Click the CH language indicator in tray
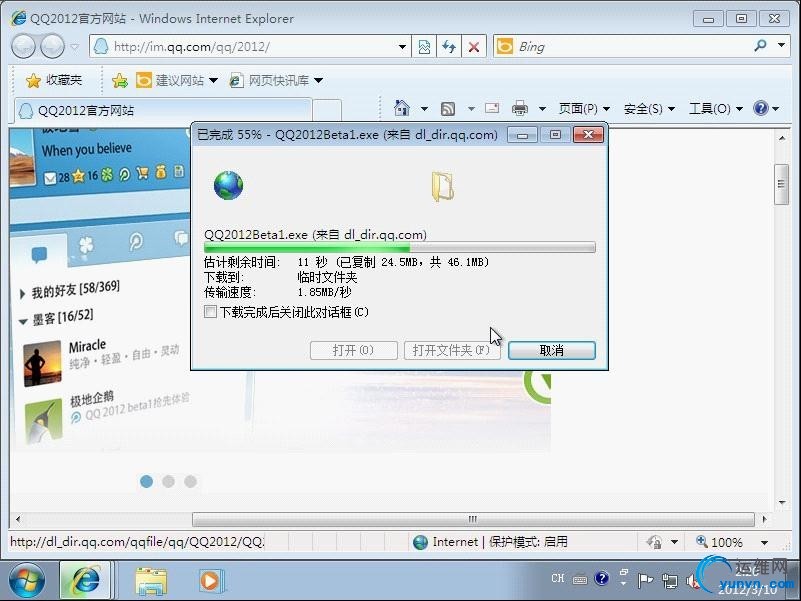This screenshot has width=801, height=601. pyautogui.click(x=557, y=578)
